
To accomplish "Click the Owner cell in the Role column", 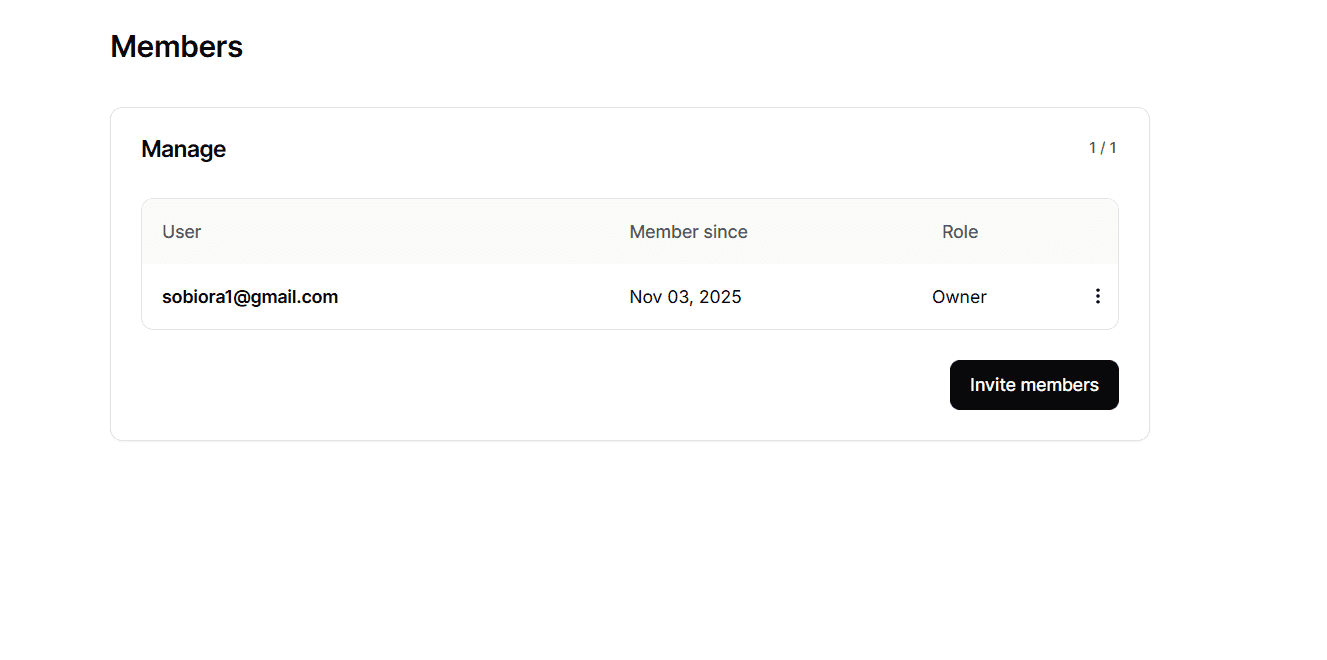I will [959, 297].
